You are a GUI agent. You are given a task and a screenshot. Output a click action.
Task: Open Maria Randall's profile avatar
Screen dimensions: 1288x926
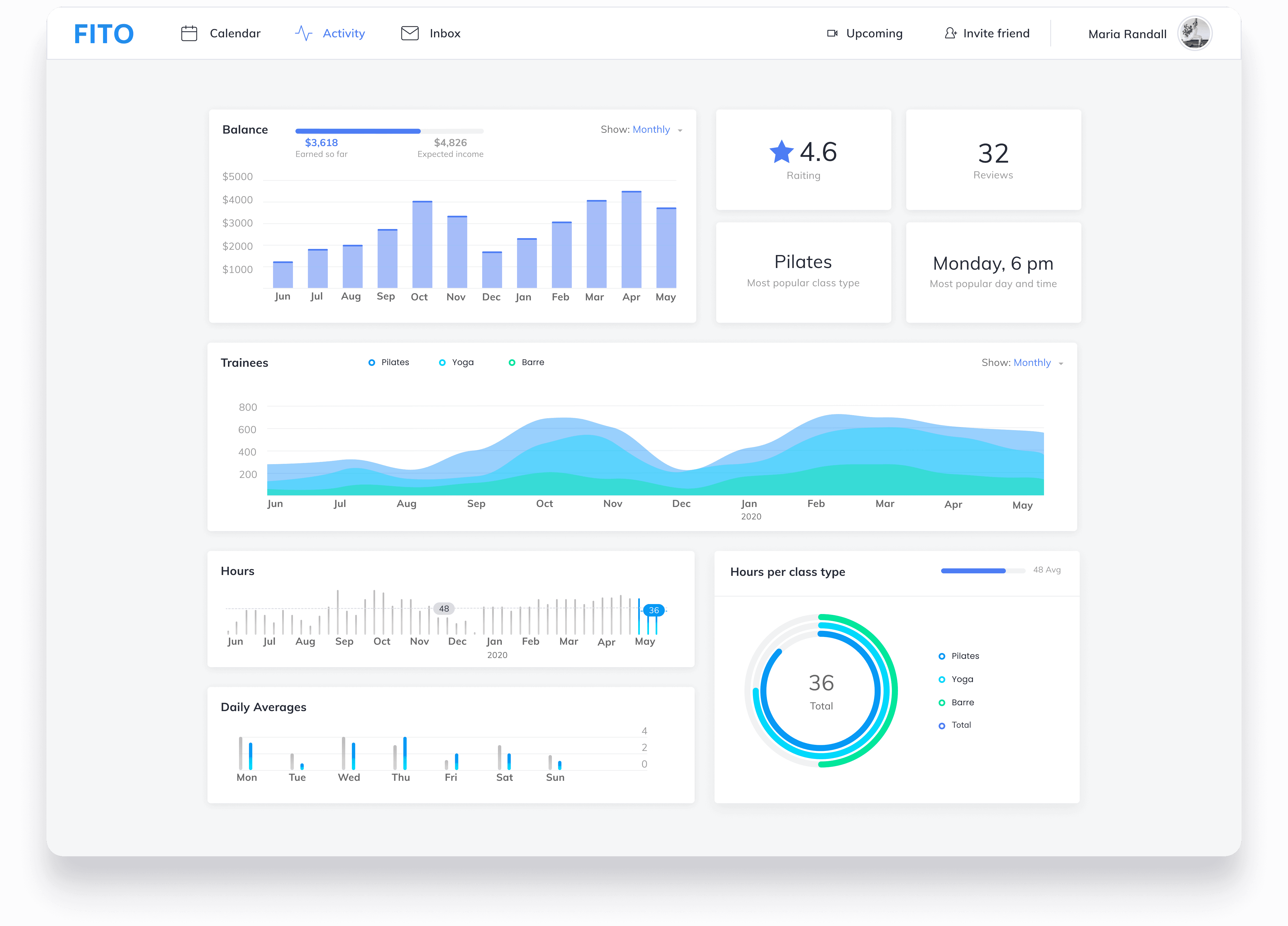(x=1194, y=33)
